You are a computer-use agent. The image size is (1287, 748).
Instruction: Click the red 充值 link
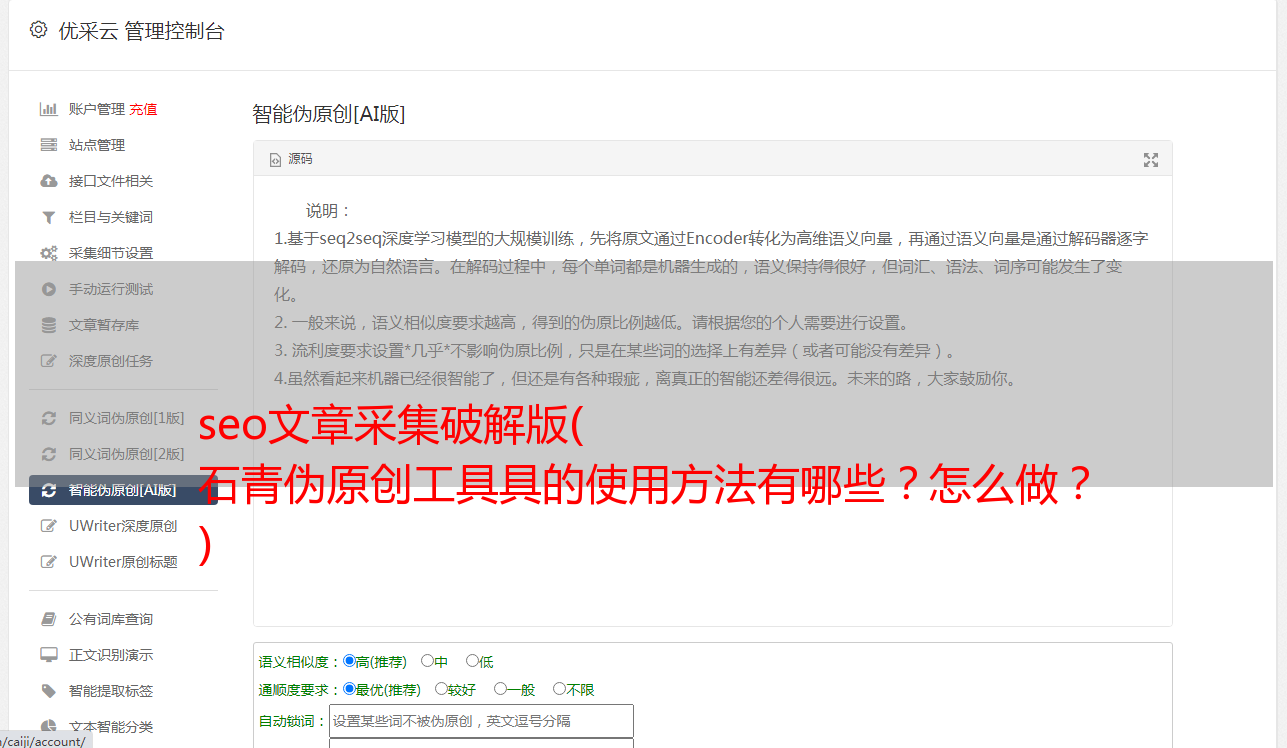(143, 109)
